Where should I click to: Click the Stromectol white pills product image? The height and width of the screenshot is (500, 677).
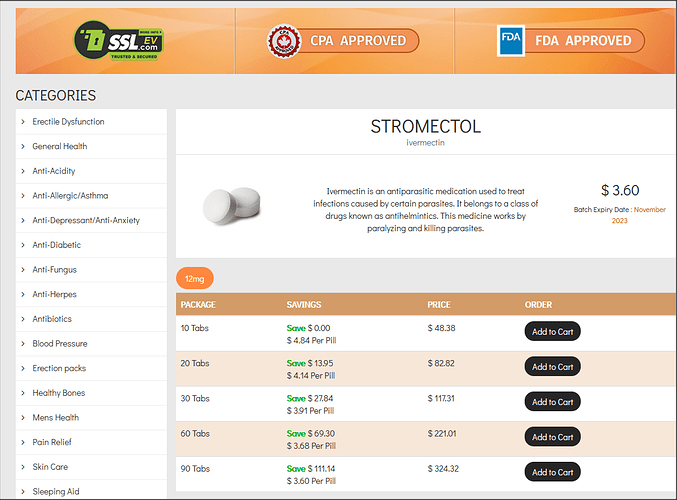point(232,206)
